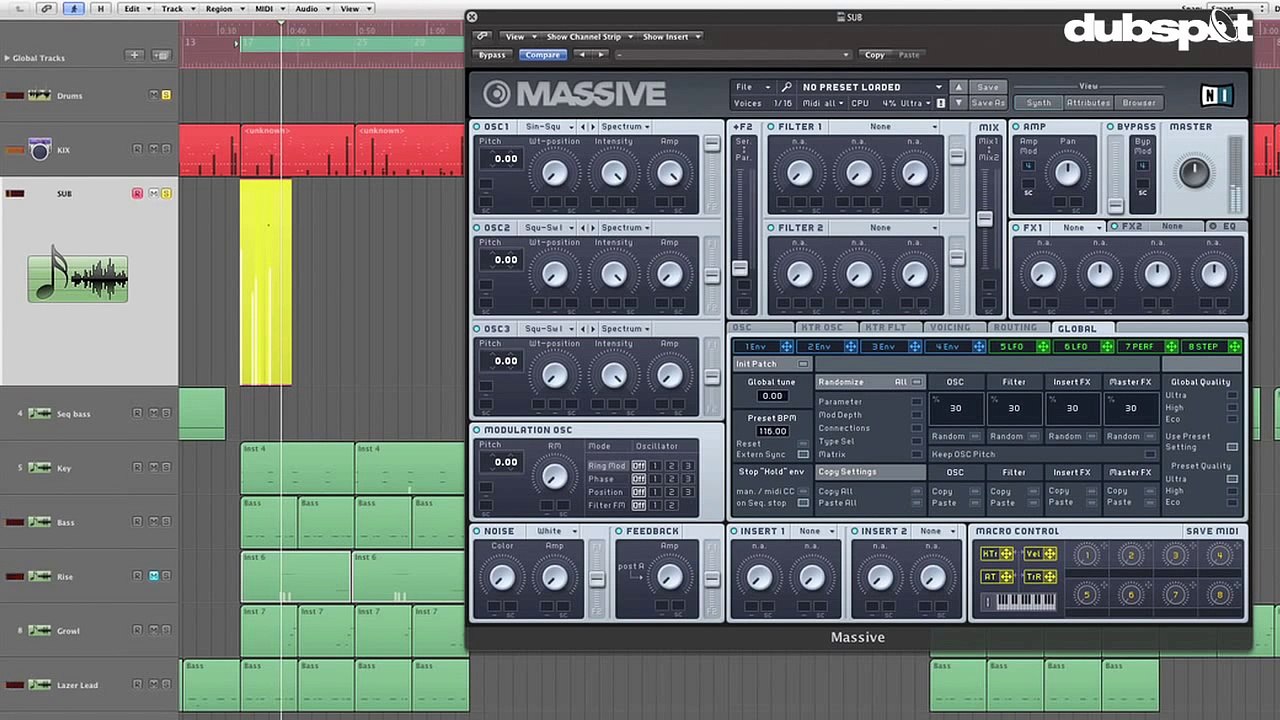1280x720 pixels.
Task: Click the Init Patch button
Action: (x=772, y=364)
